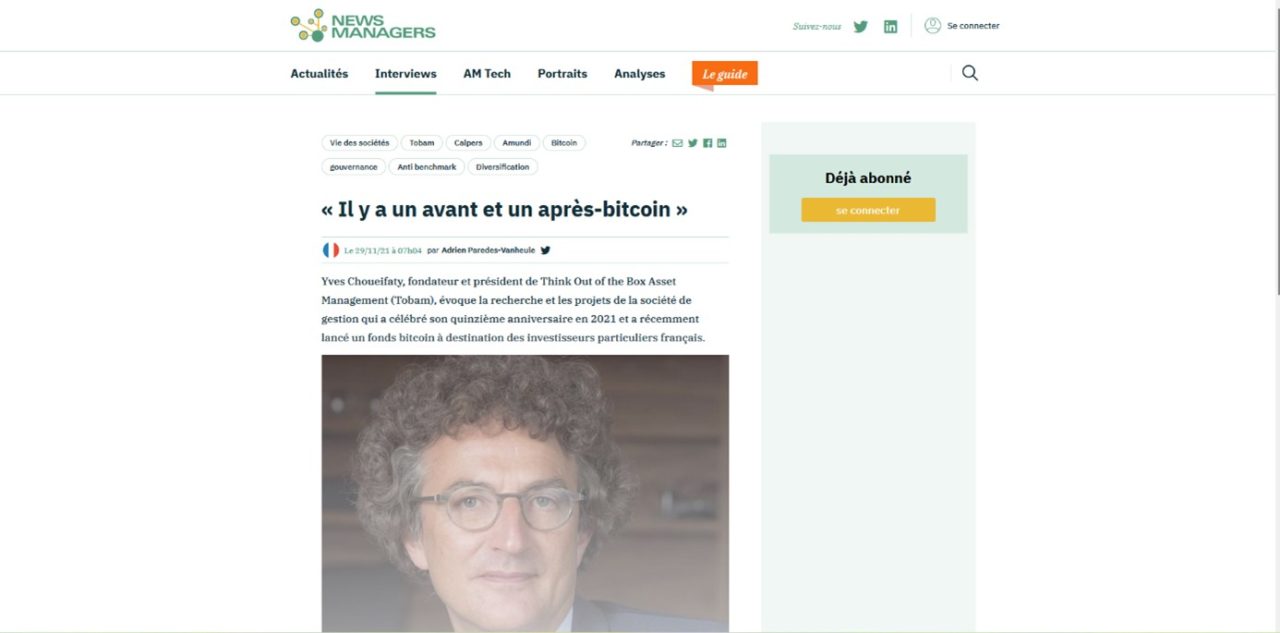The width and height of the screenshot is (1280, 633).
Task: Select the Tobam tag
Action: pos(422,143)
